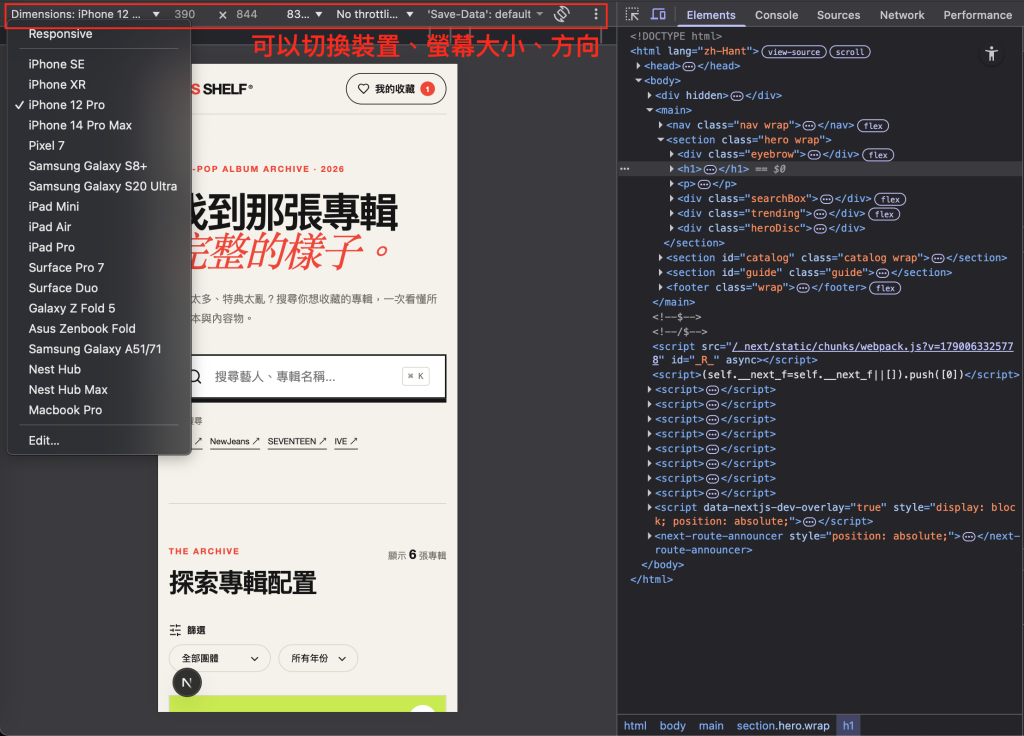Switch to the Performance tab
This screenshot has height=736, width=1024.
977,15
